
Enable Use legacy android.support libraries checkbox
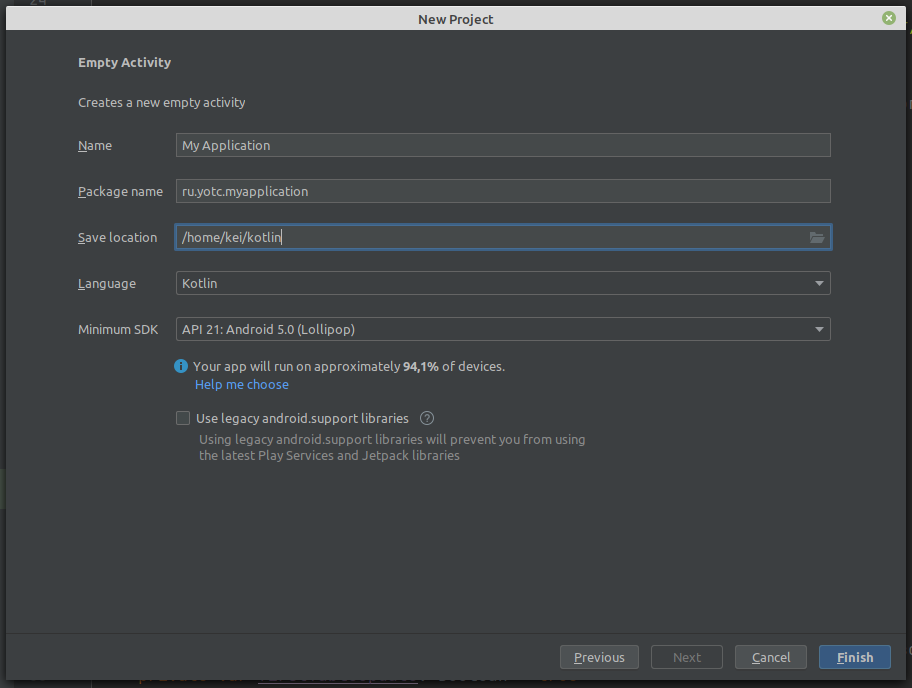coord(183,418)
